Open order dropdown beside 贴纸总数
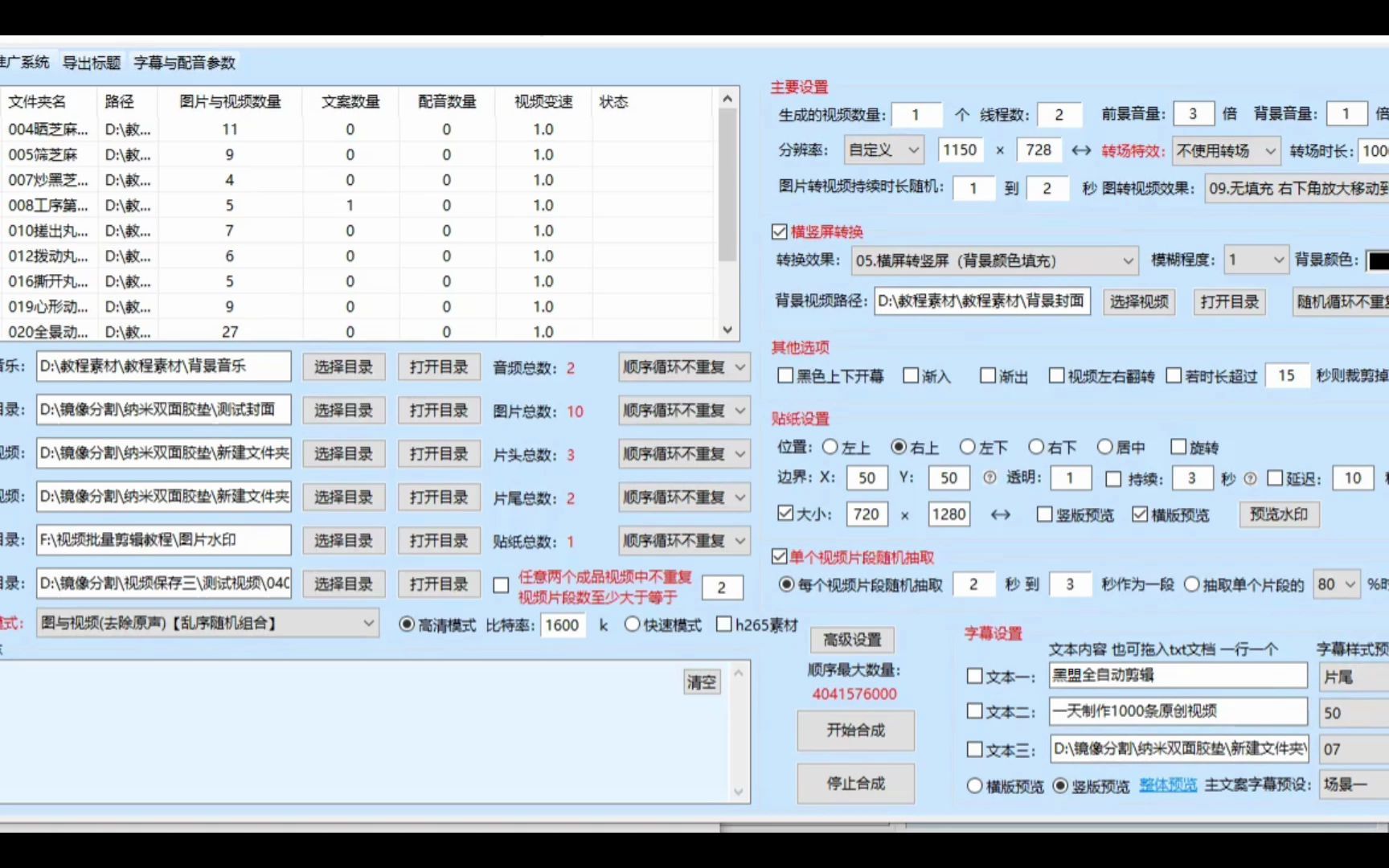The image size is (1389, 868). 684,541
